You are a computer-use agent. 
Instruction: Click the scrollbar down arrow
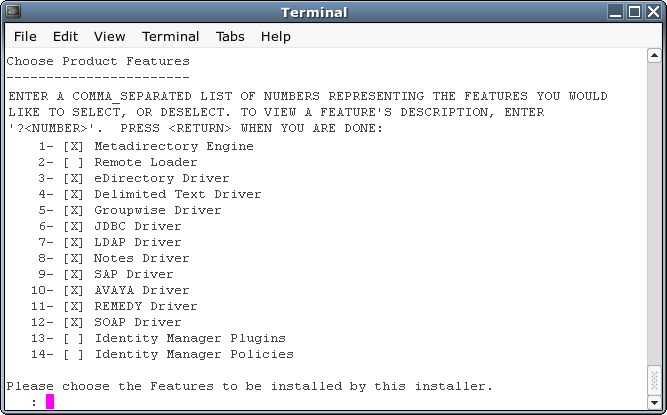654,402
